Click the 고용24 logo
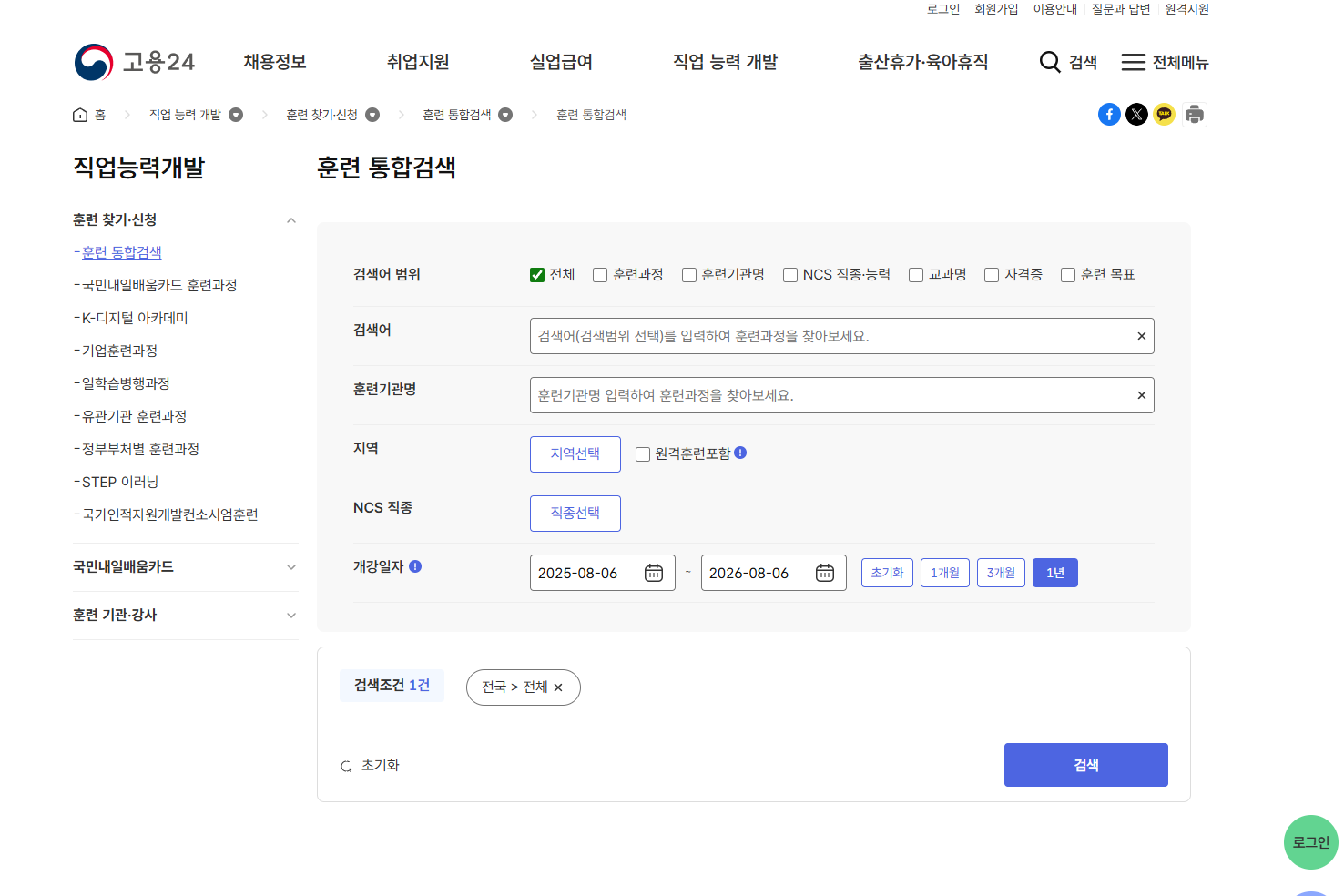This screenshot has width=1344, height=896. (135, 62)
